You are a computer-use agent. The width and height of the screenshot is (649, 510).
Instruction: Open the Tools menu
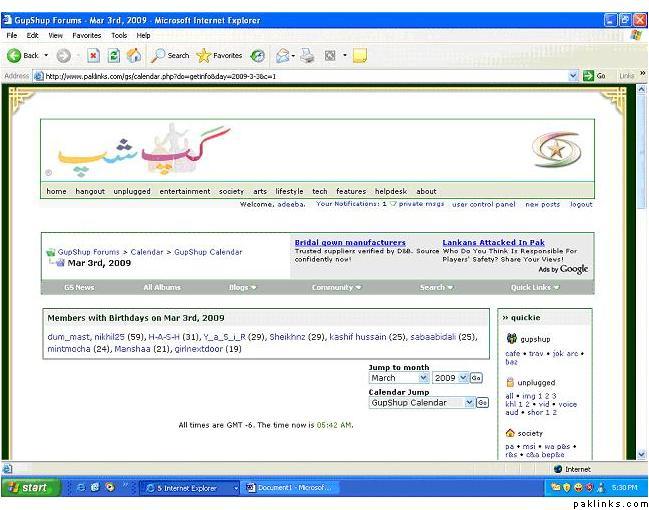(119, 35)
